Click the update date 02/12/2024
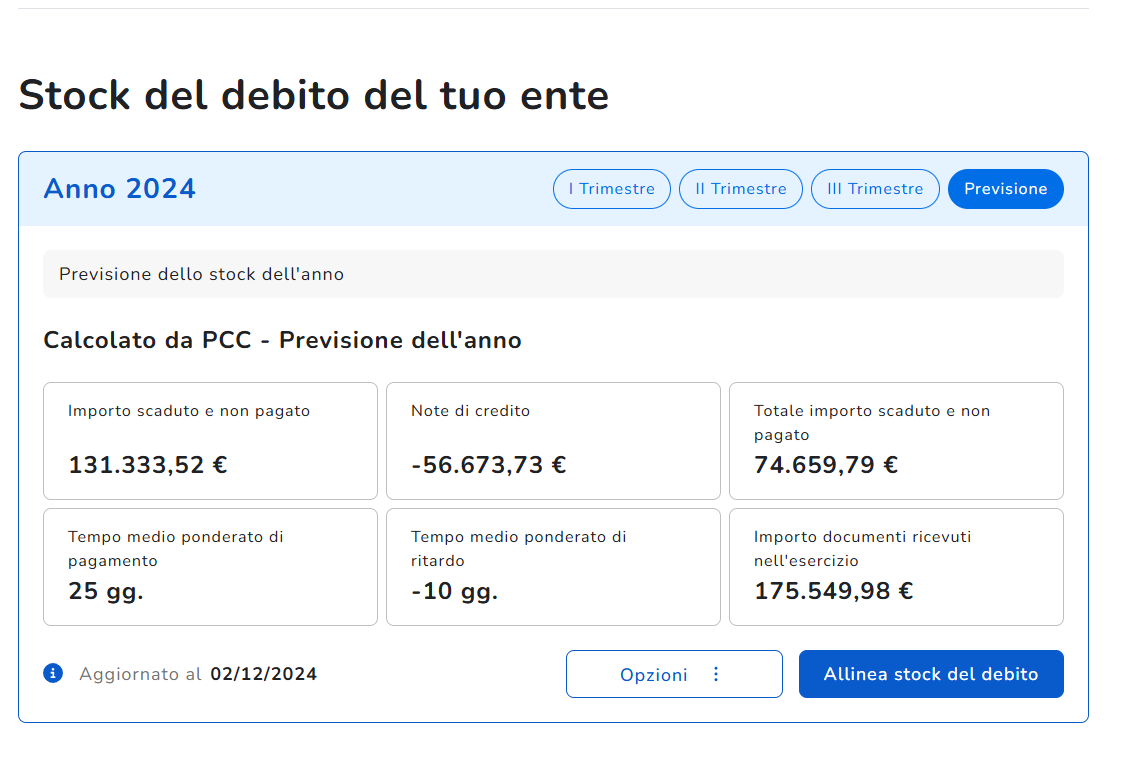 (263, 674)
